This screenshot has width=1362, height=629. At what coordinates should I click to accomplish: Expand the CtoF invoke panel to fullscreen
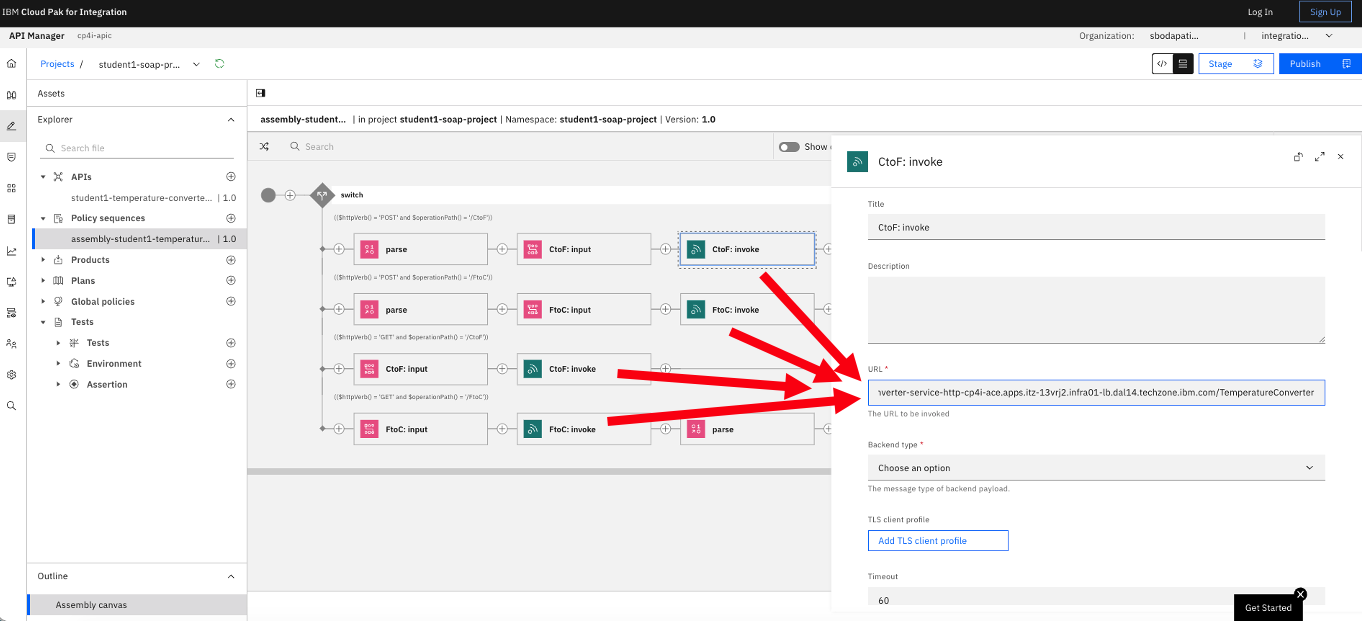point(1320,157)
